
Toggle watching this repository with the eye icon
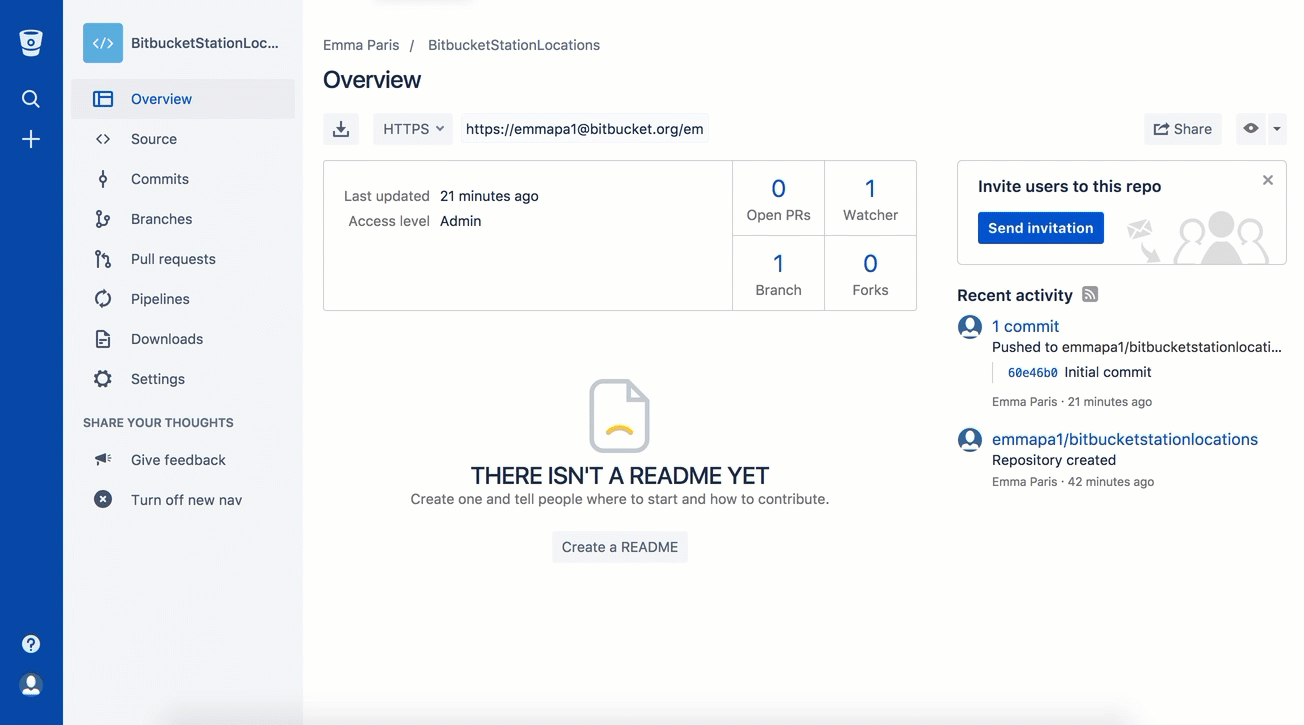coord(1250,128)
